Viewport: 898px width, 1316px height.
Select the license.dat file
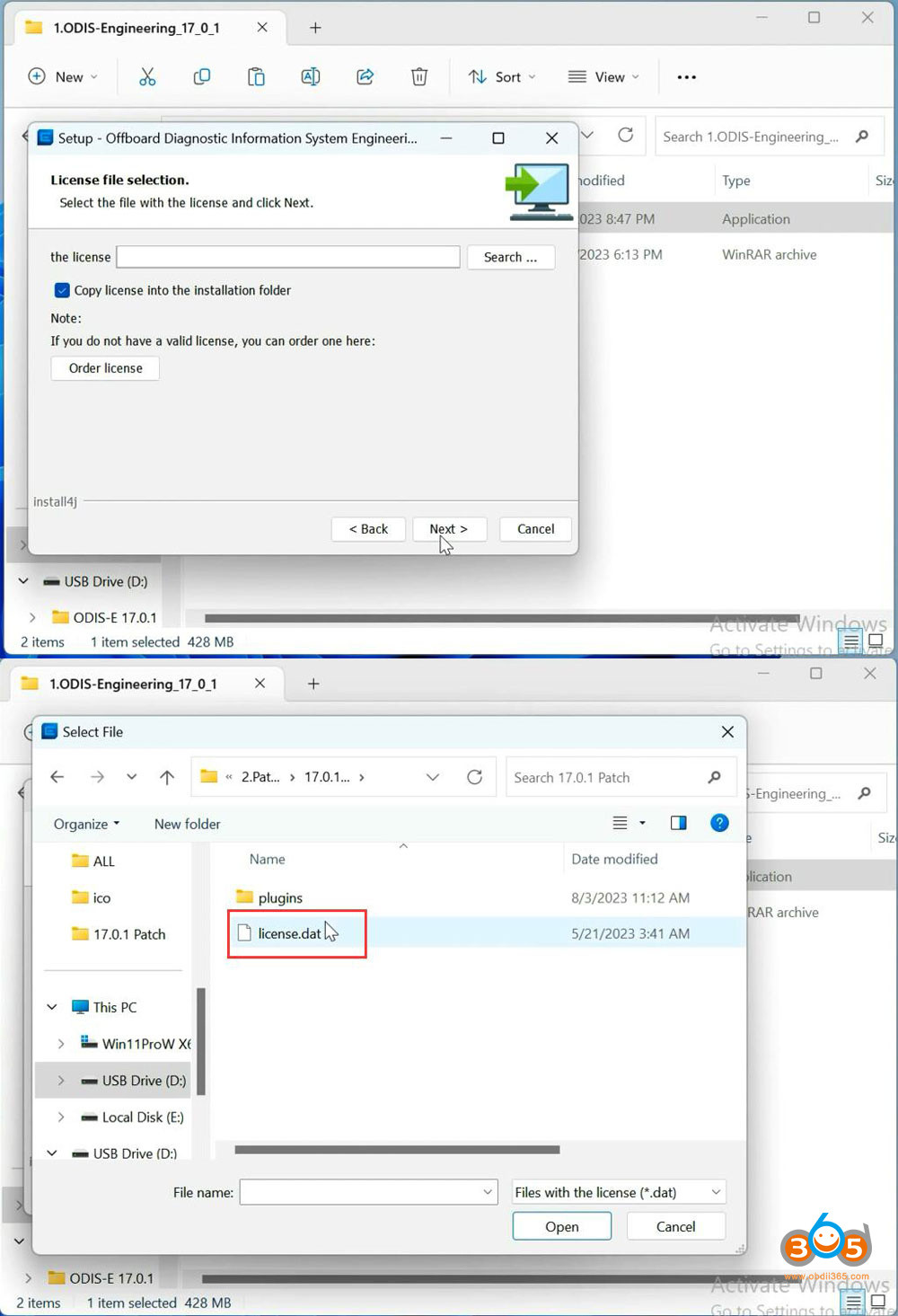(x=289, y=933)
